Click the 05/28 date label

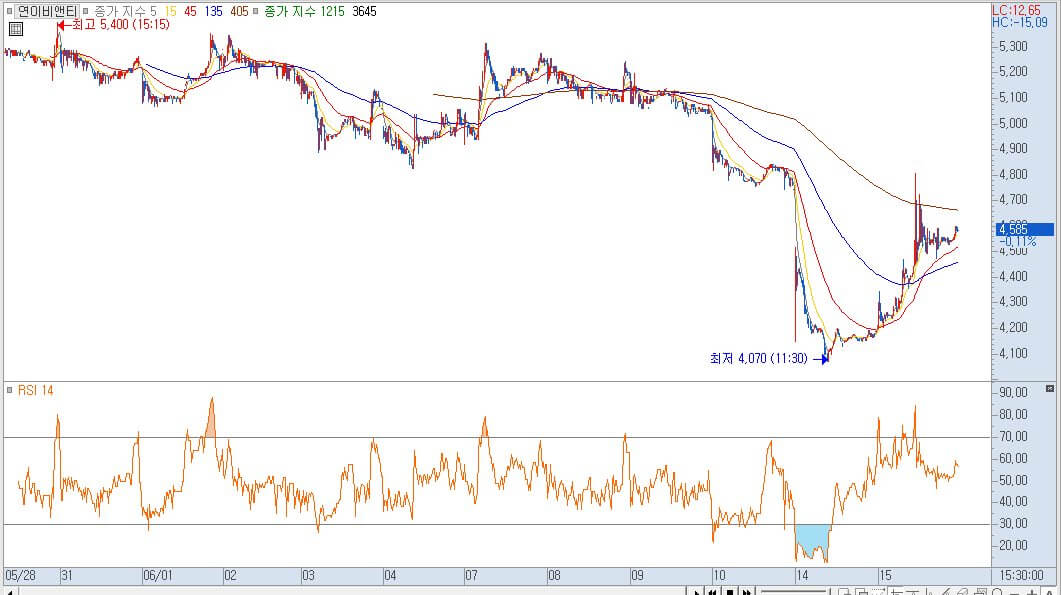click(20, 575)
